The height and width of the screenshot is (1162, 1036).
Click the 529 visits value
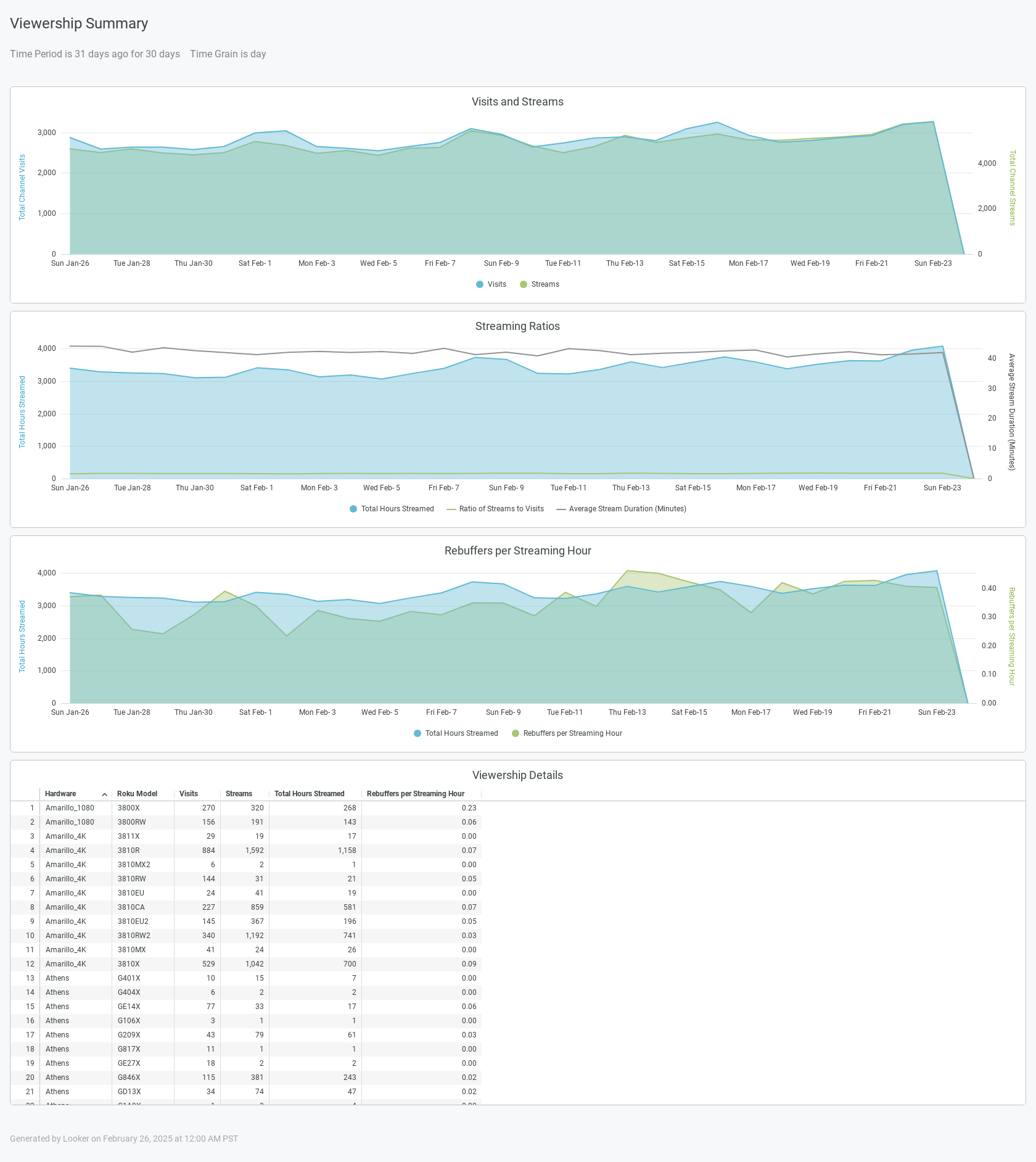[x=209, y=964]
